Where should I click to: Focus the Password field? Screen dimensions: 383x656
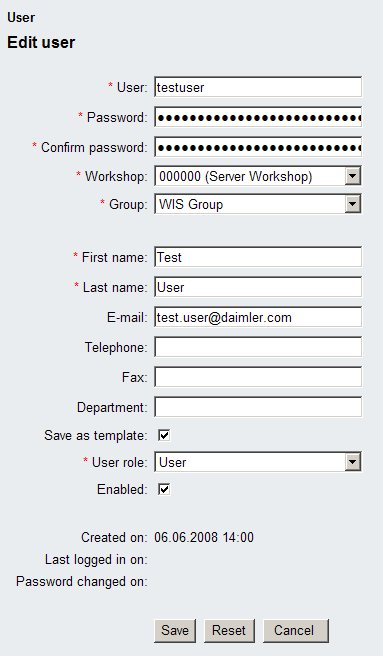(258, 117)
